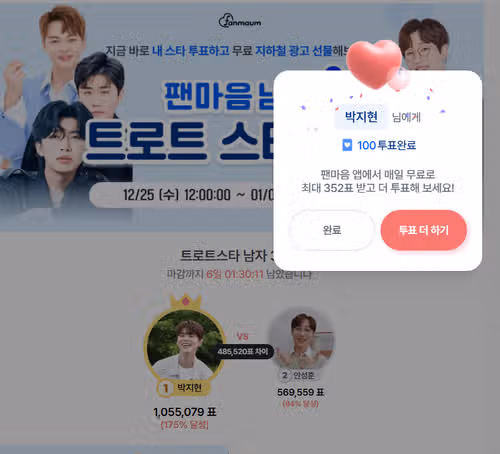Click the 완료 button in popup

tap(332, 230)
